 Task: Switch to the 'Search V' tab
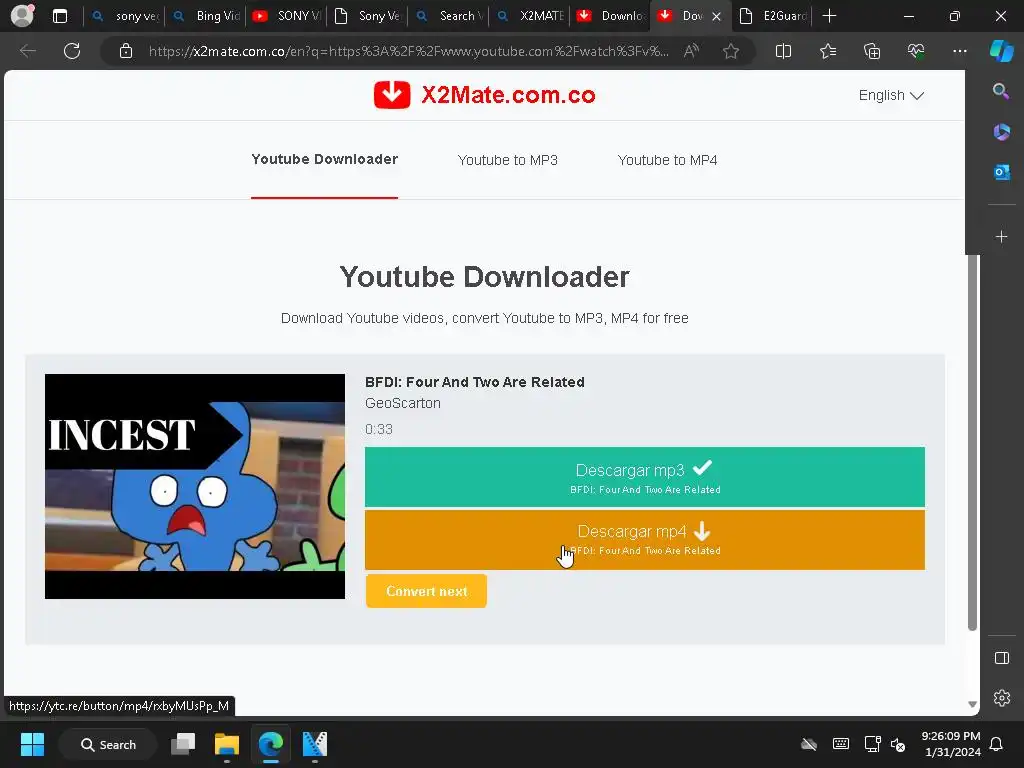point(450,16)
